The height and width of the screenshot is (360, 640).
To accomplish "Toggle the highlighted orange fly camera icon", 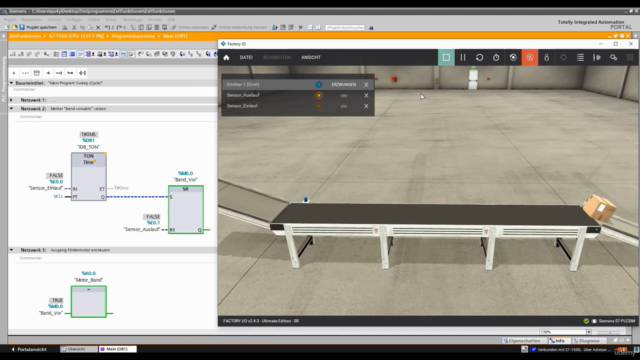I will click(530, 58).
